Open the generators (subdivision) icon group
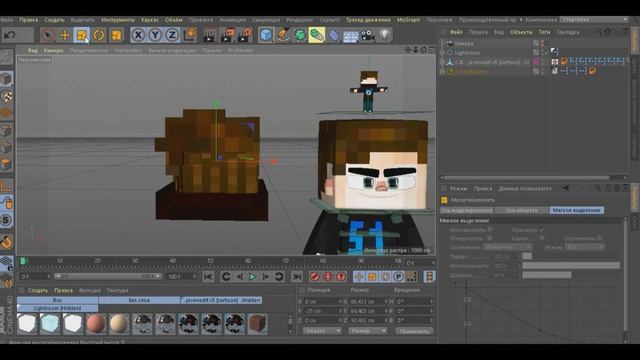The image size is (640, 360). (300, 35)
